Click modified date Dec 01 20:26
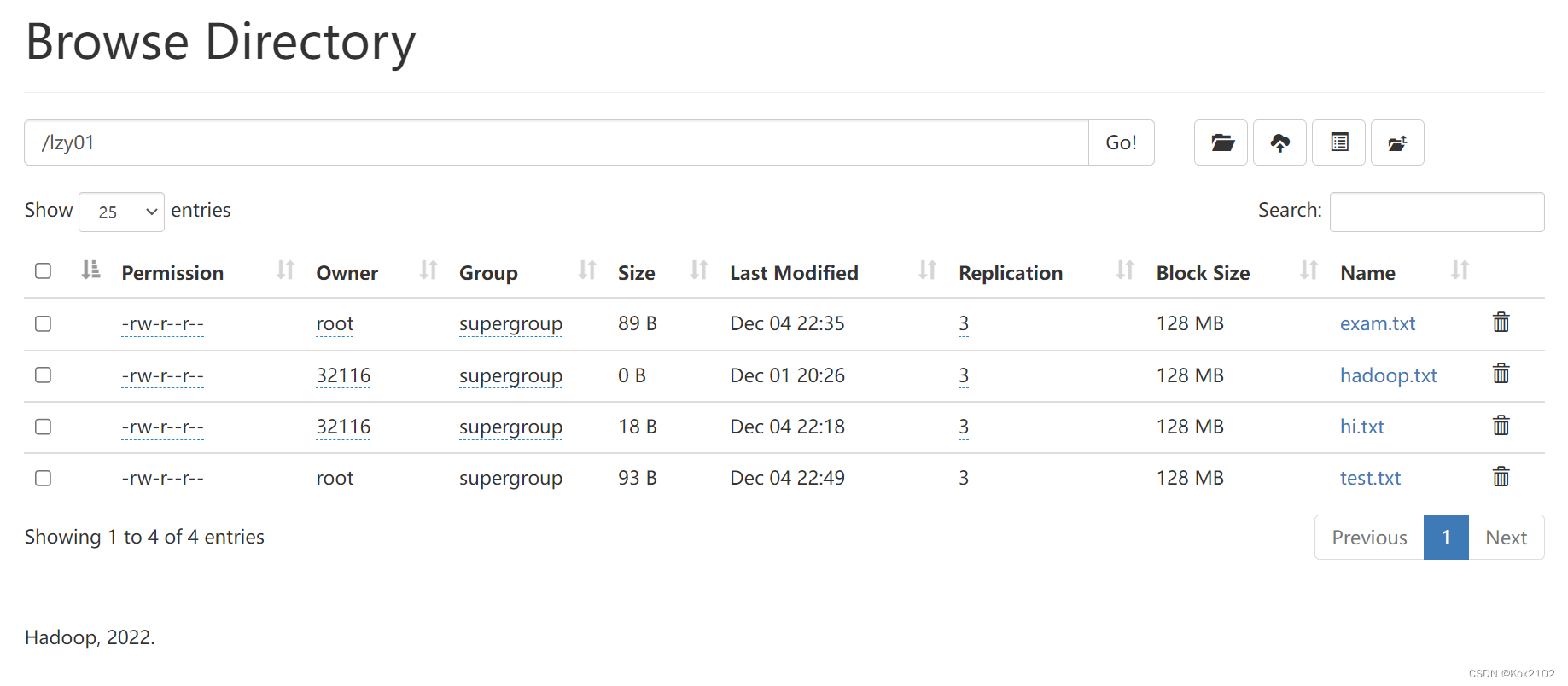 coord(787,375)
